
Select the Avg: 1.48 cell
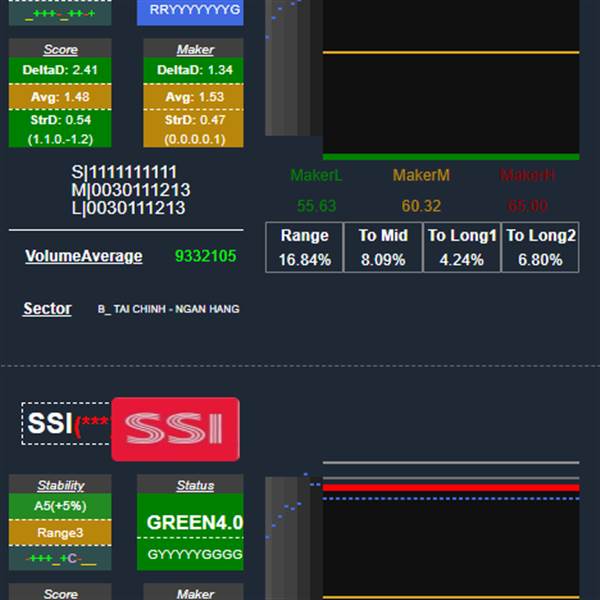(60, 97)
